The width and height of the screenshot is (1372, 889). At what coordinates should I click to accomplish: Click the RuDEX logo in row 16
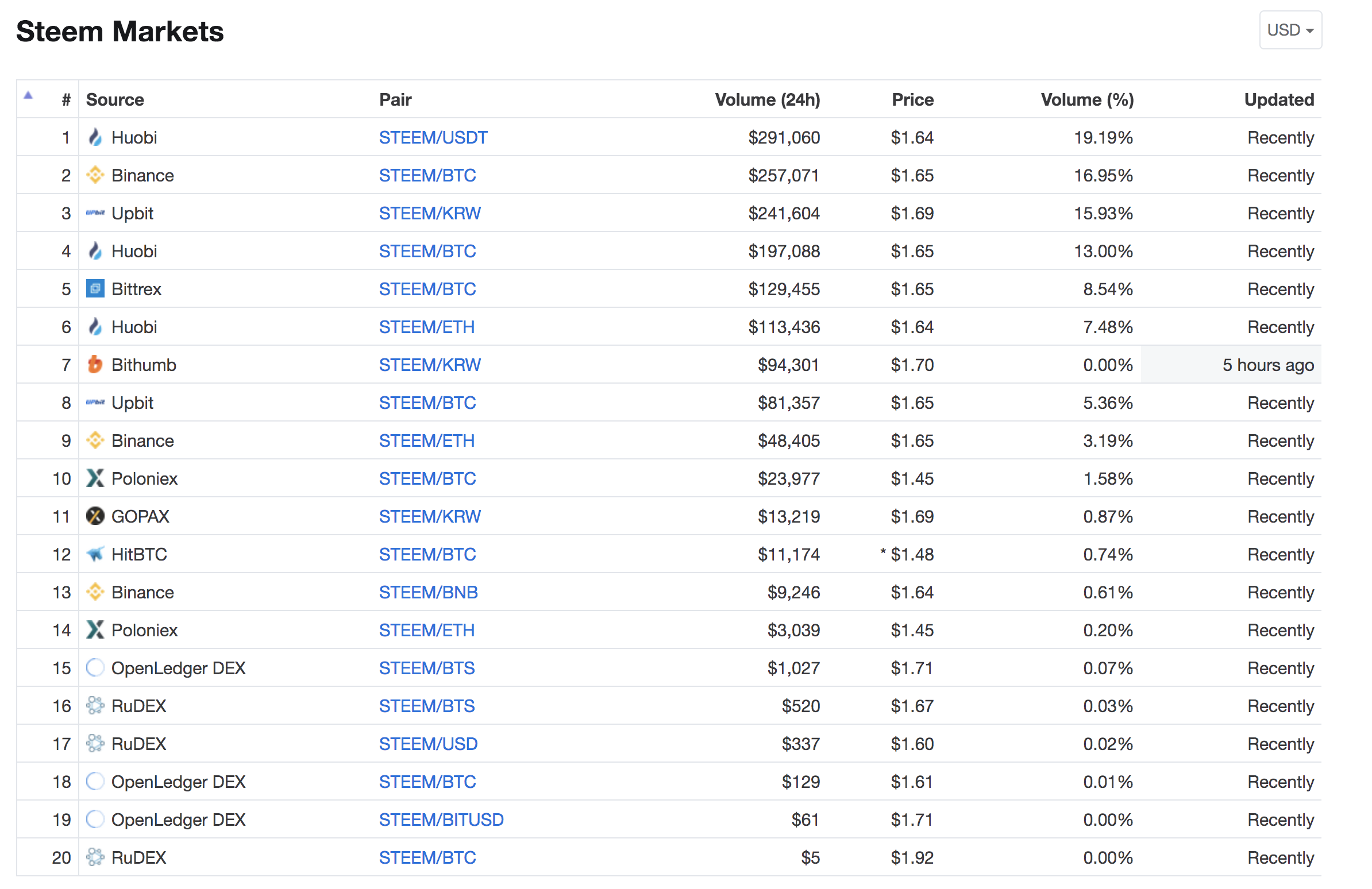pyautogui.click(x=95, y=706)
